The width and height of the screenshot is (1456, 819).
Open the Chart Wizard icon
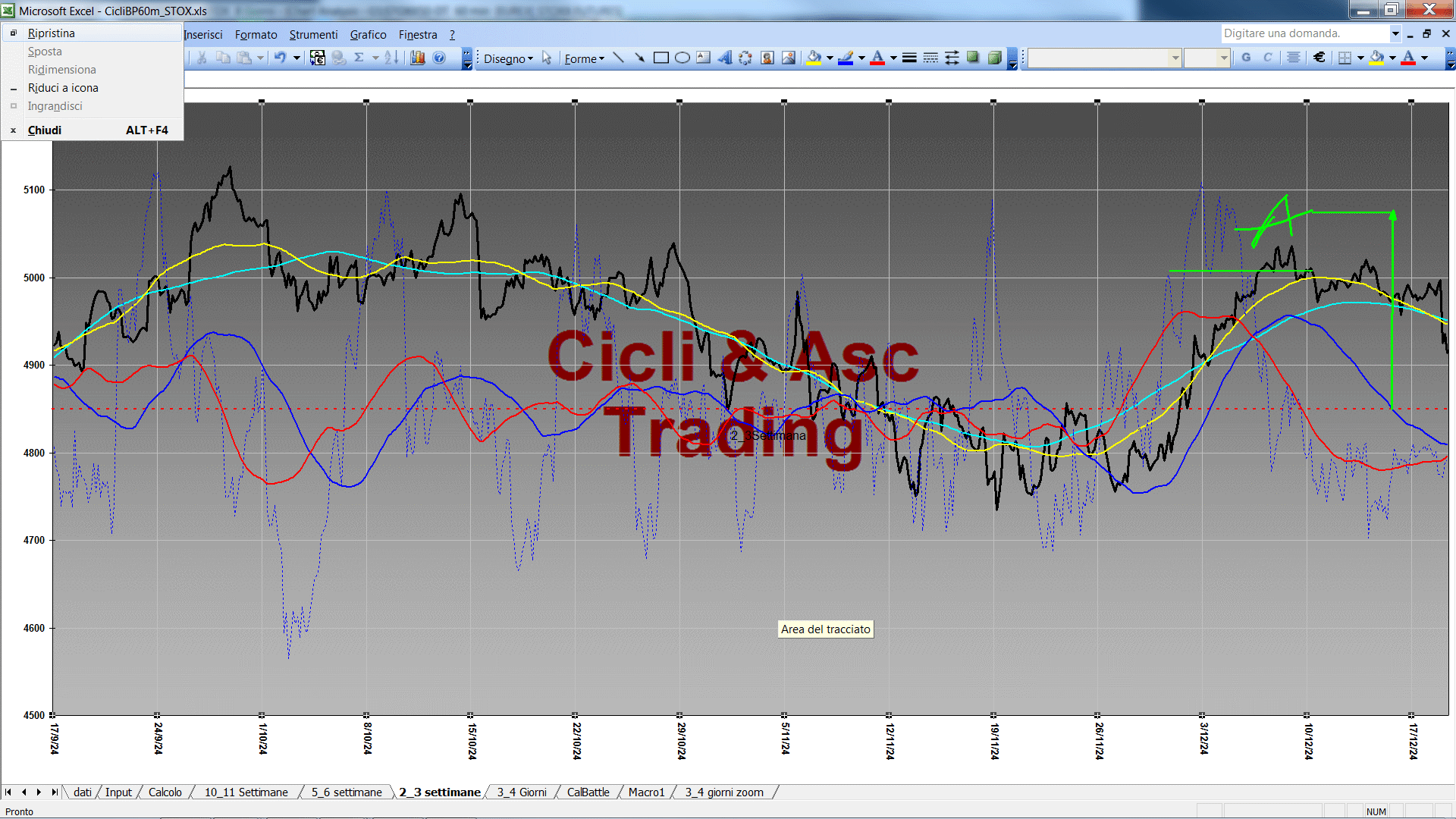(x=417, y=58)
